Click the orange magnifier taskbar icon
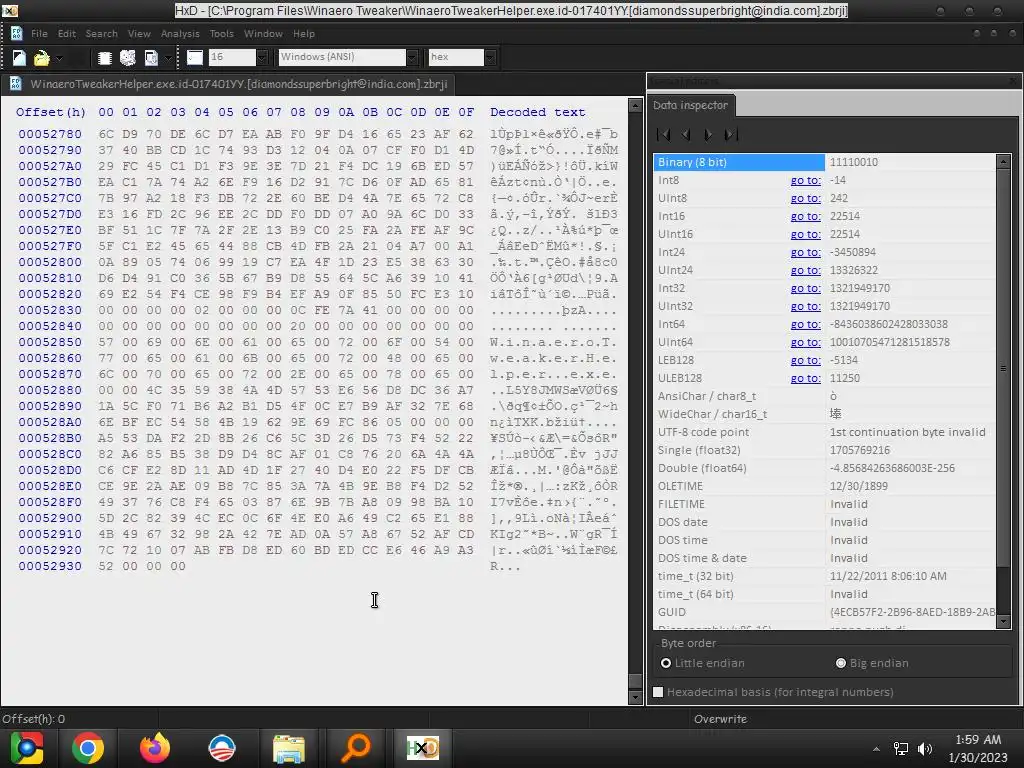 (356, 748)
